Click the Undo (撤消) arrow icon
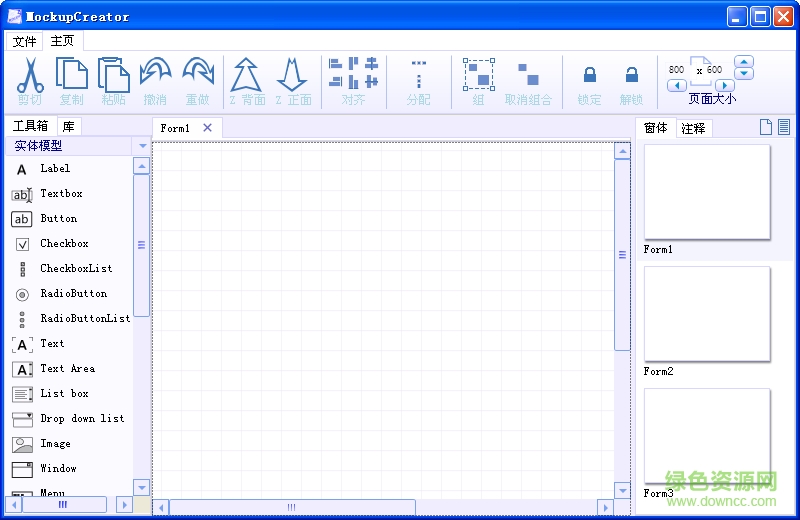Viewport: 800px width, 520px height. point(155,75)
